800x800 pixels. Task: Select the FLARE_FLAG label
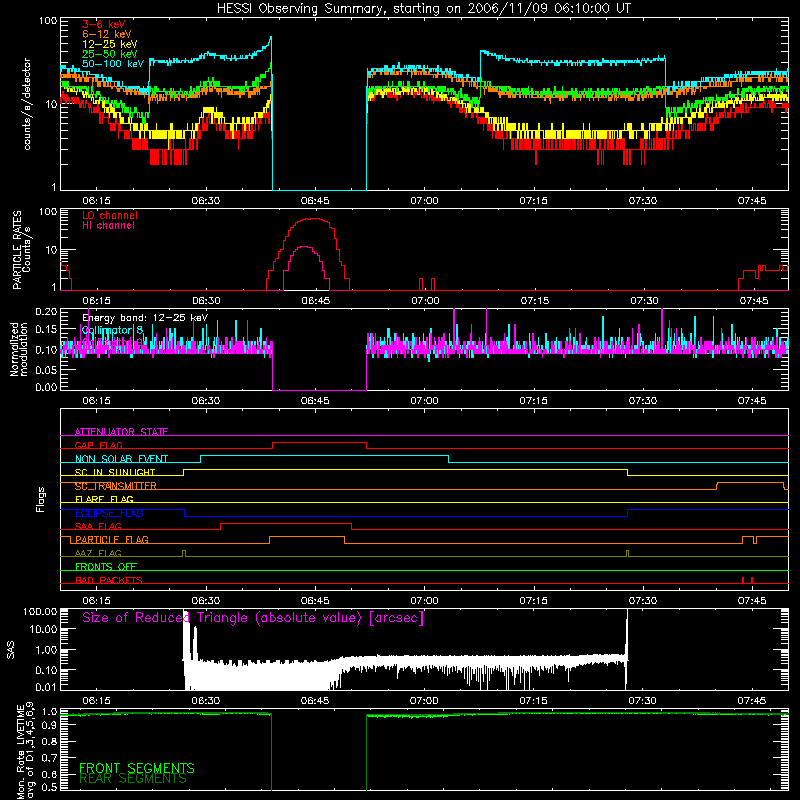tap(104, 499)
